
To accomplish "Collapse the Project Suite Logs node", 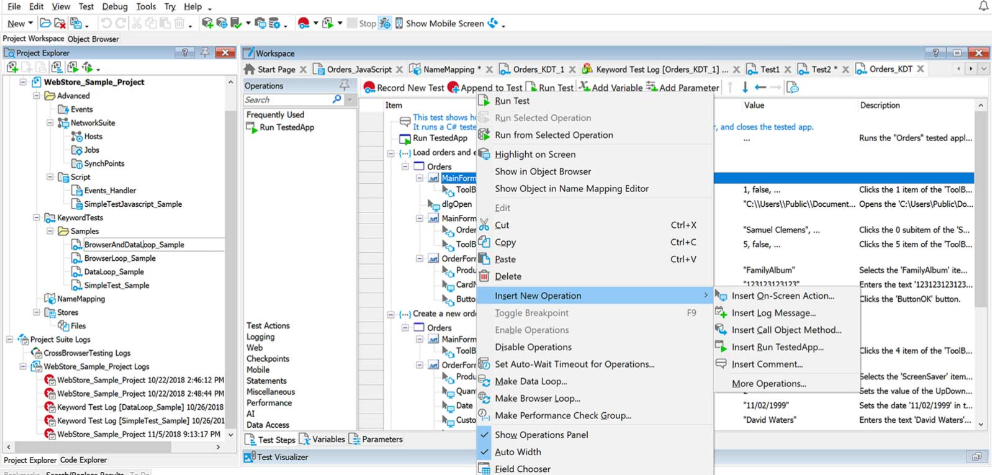I will 9,339.
